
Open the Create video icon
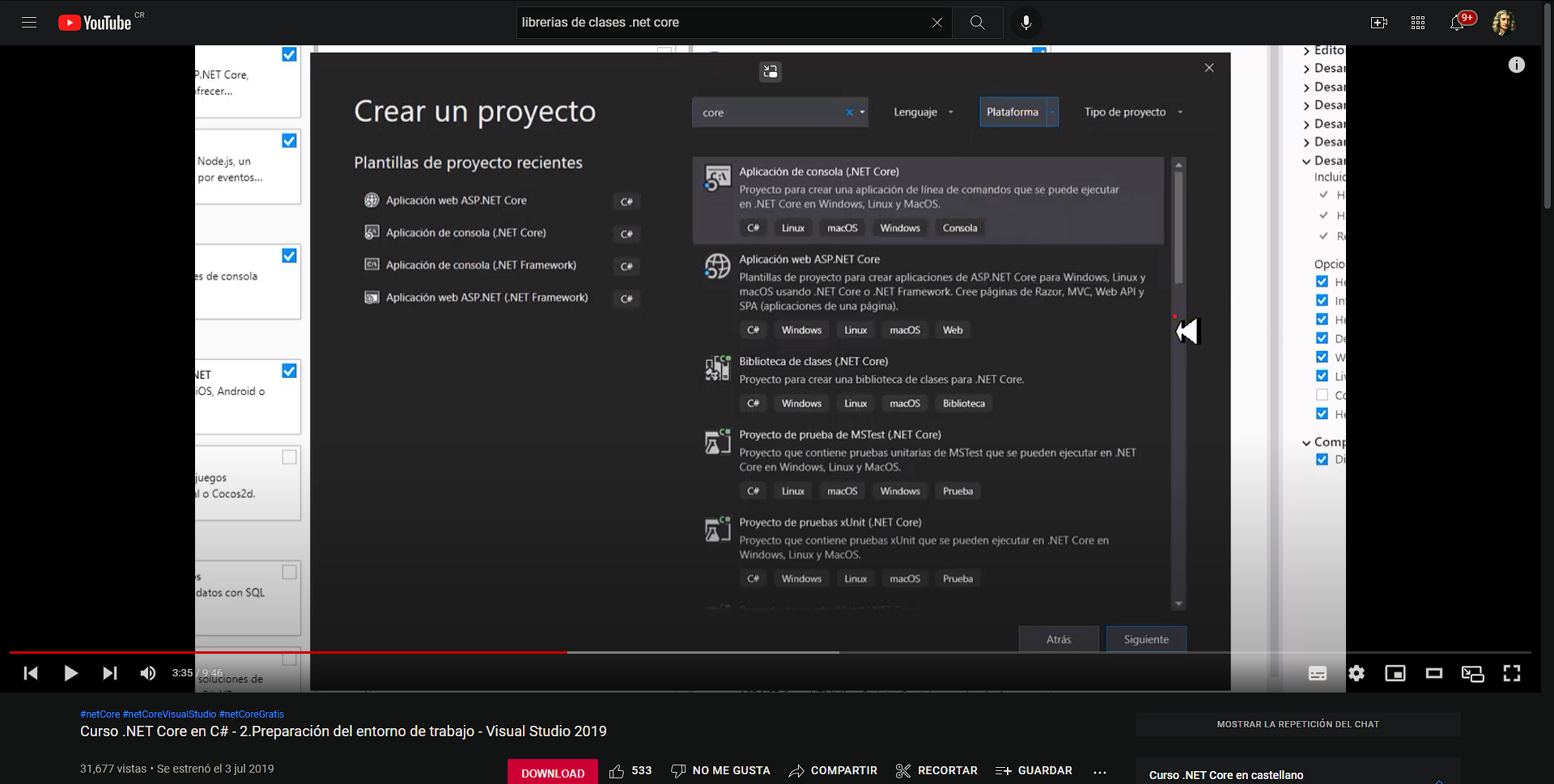click(1379, 23)
